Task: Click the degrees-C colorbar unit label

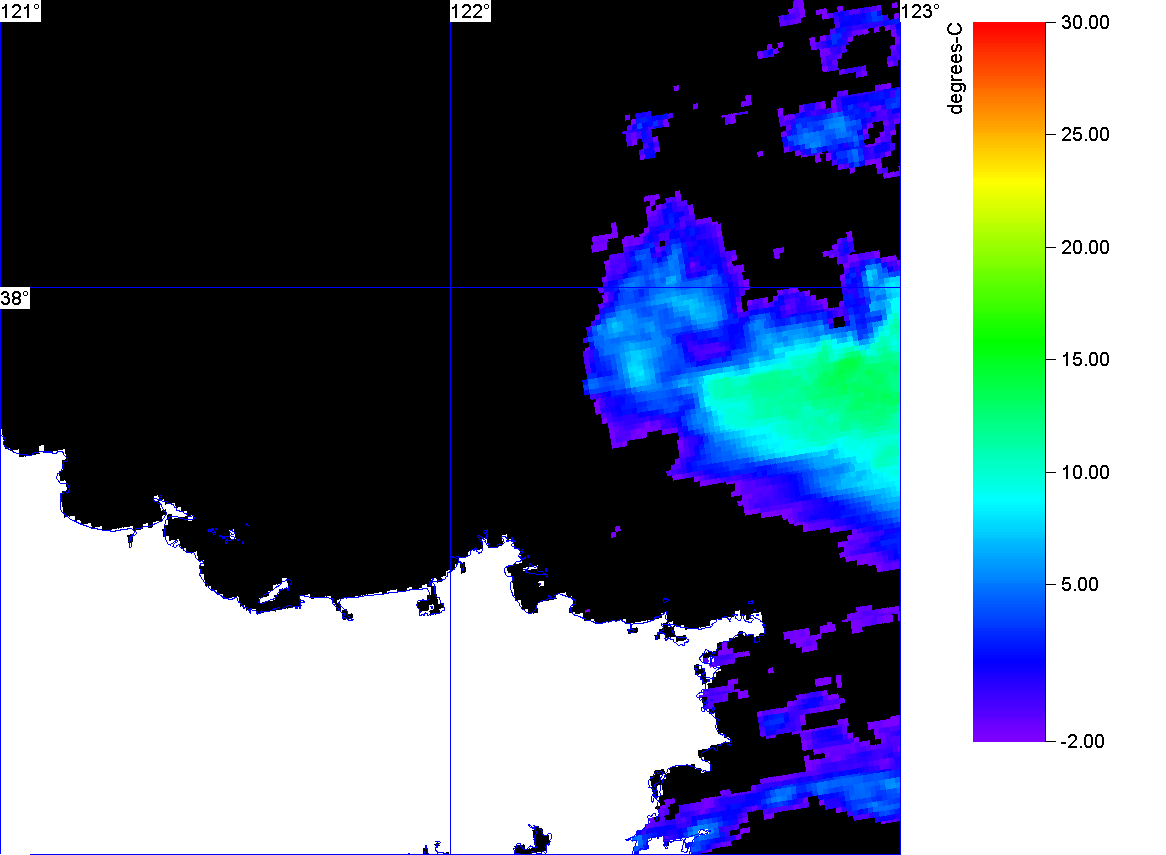Action: 956,68
